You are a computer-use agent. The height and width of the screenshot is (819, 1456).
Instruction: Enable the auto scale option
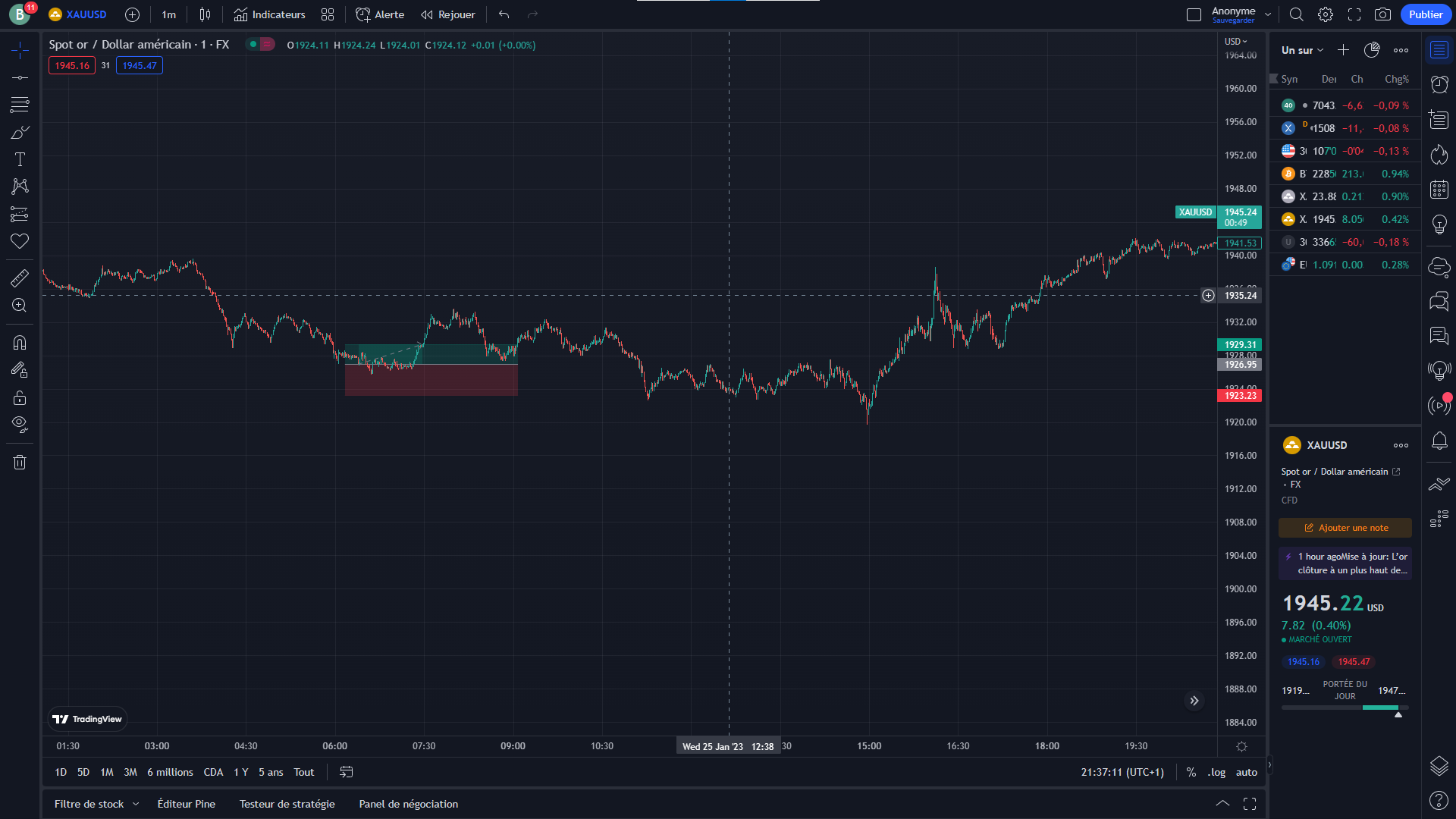1246,772
